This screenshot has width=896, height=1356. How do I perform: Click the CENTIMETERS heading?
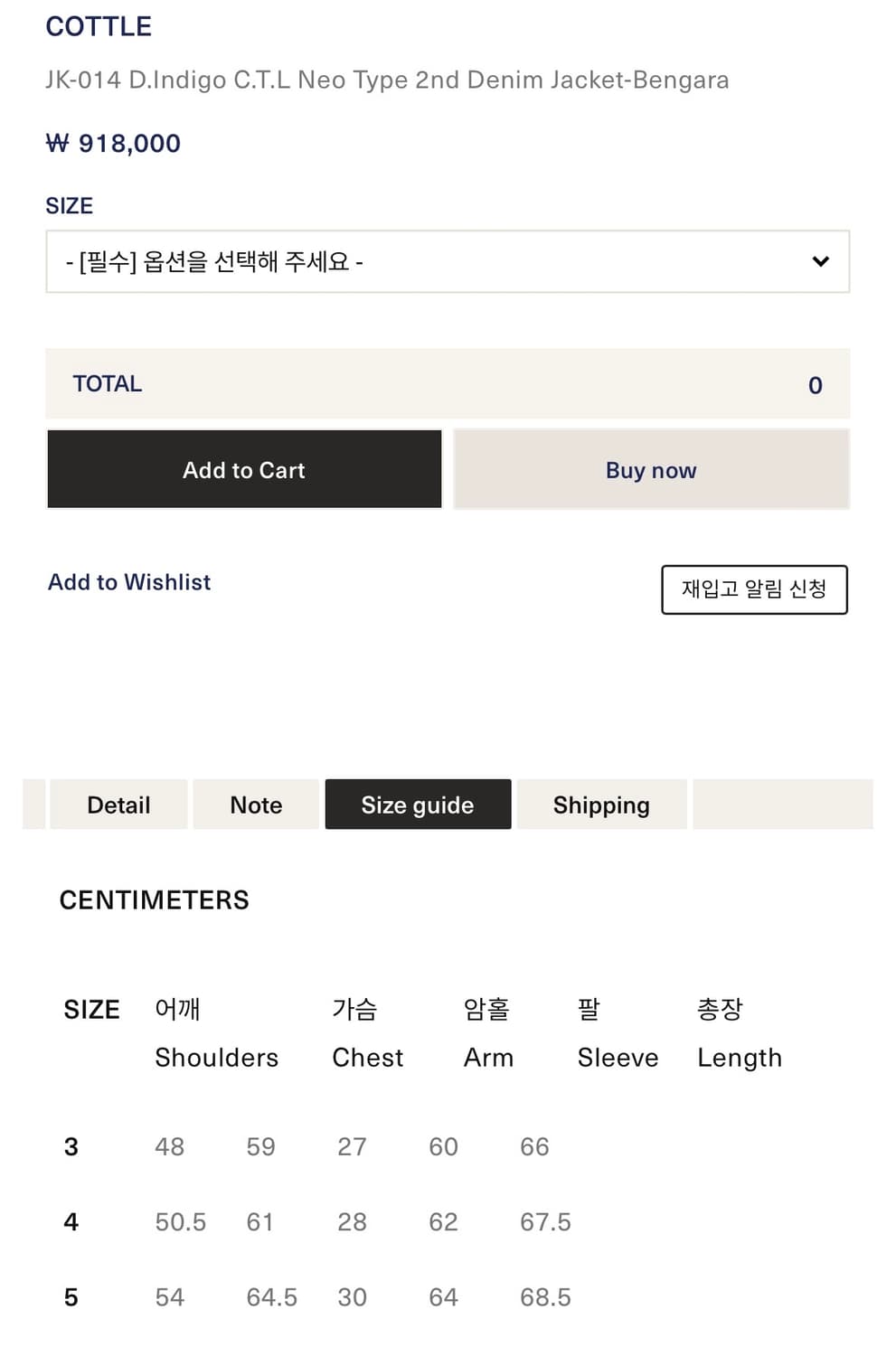click(154, 900)
